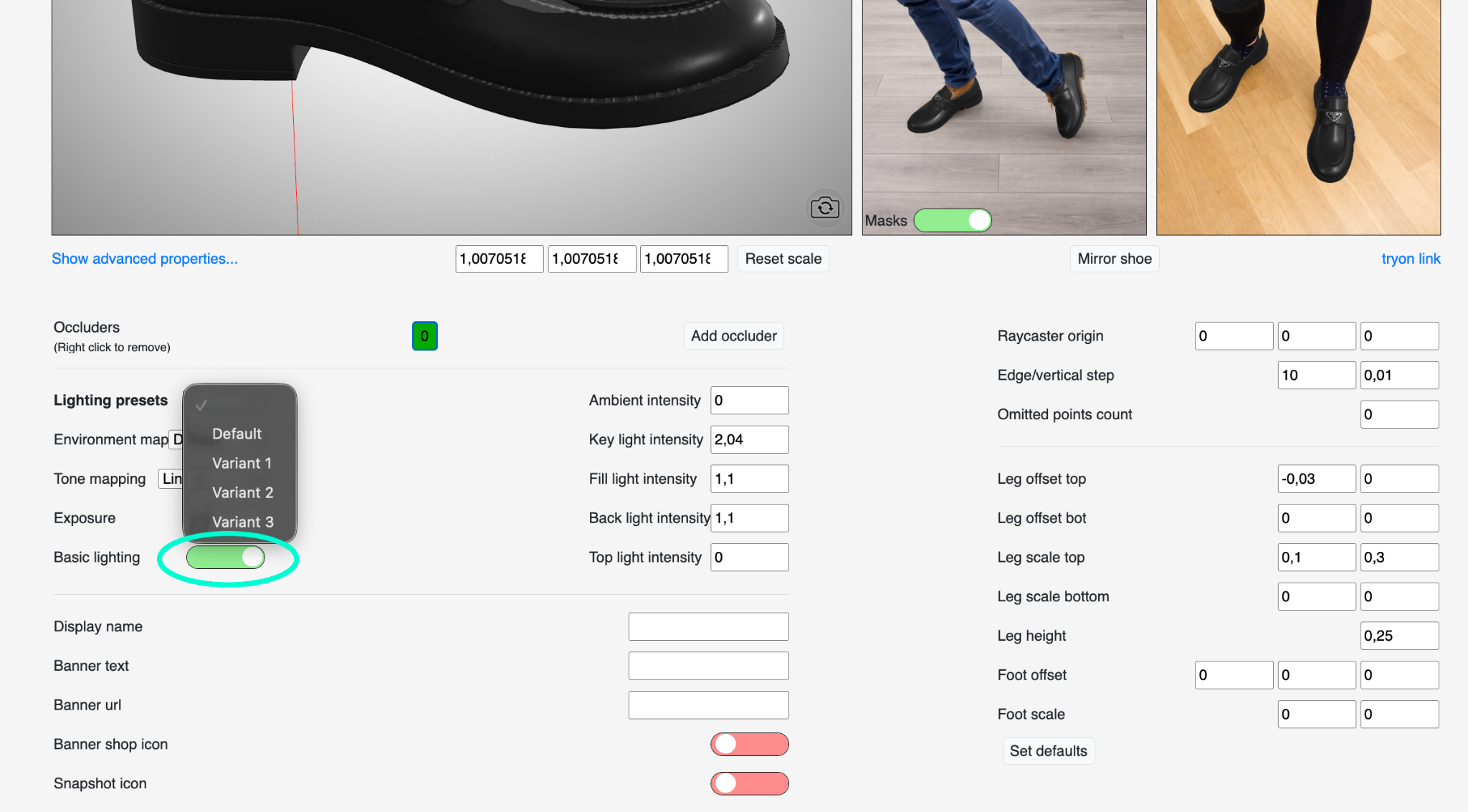
Task: Enable the Banner shop icon toggle
Action: coord(749,745)
